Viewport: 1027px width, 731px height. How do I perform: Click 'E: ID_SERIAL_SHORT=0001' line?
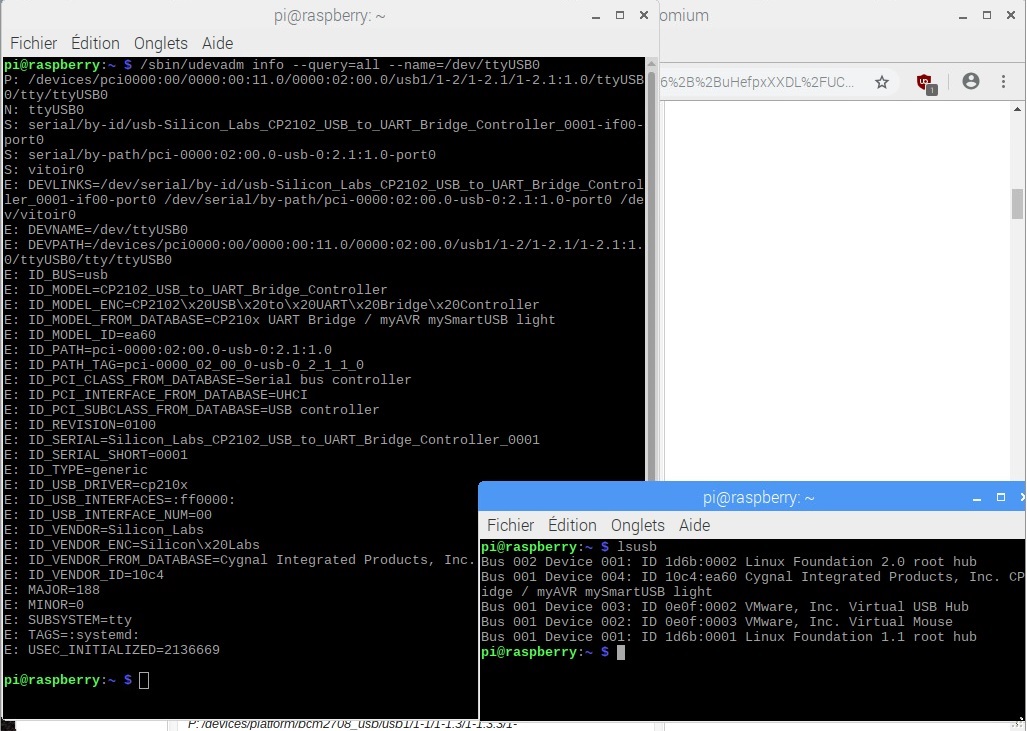pyautogui.click(x=96, y=455)
